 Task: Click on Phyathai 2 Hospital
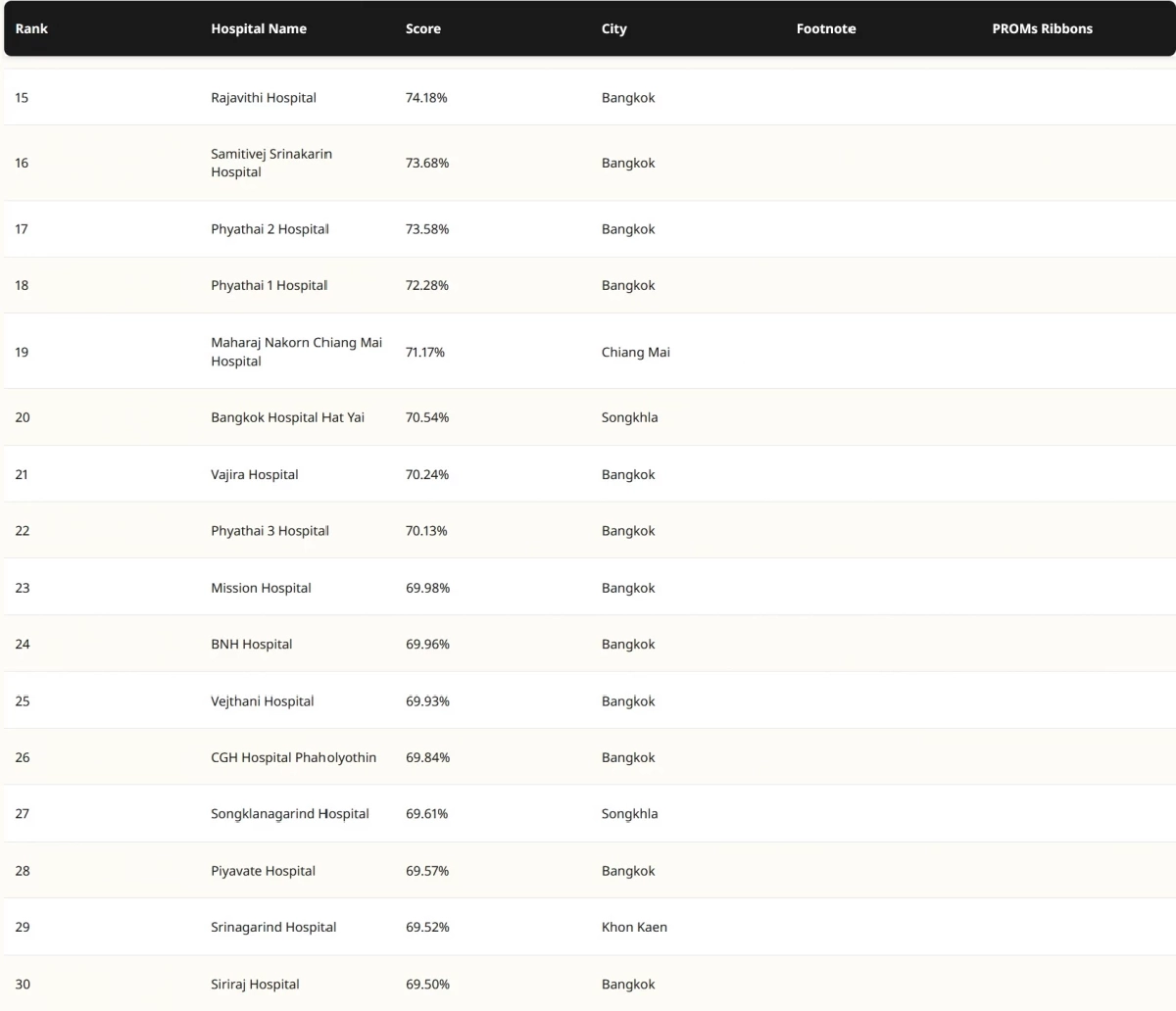tap(269, 229)
